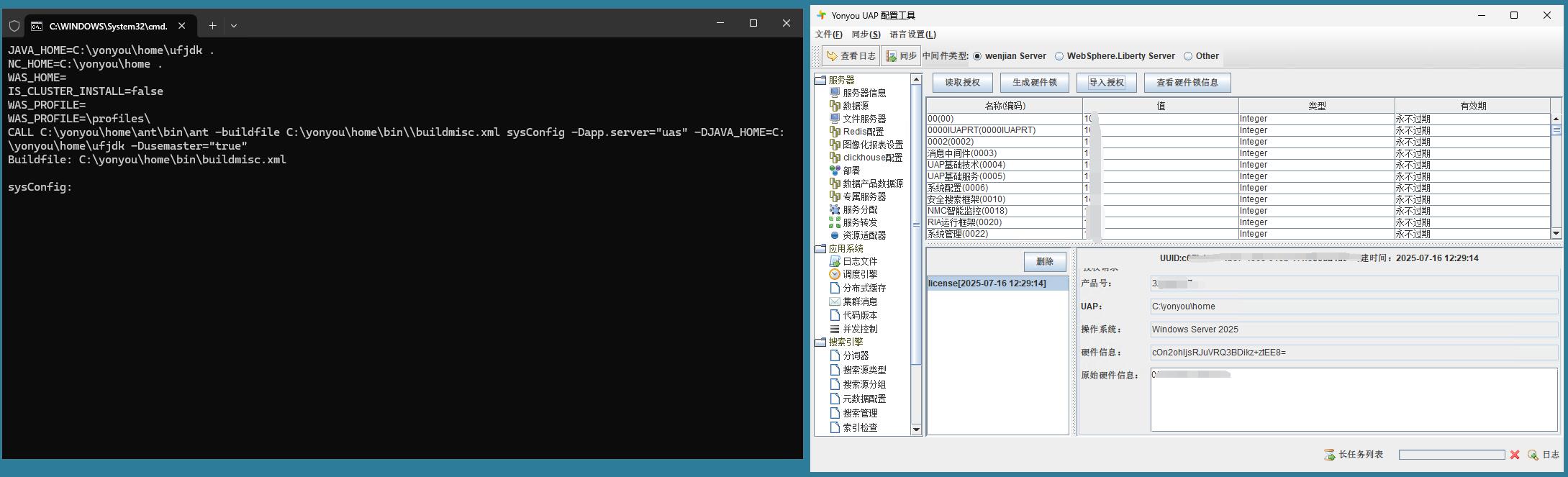Click the 生成硬件锁 button
This screenshot has height=477, width=1568.
point(1035,83)
